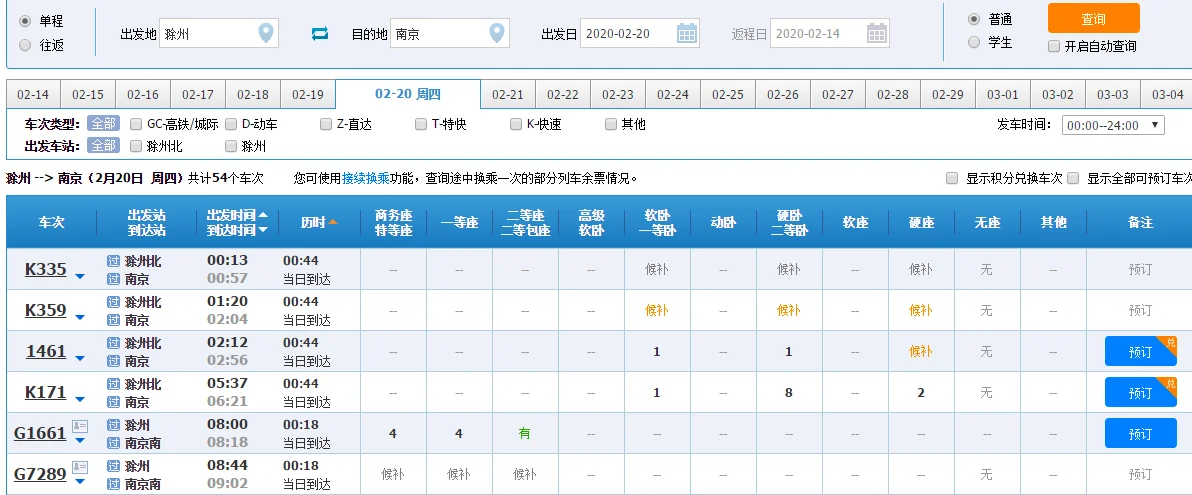Select the 单程 one-way radio button
1192x495 pixels.
click(x=25, y=21)
